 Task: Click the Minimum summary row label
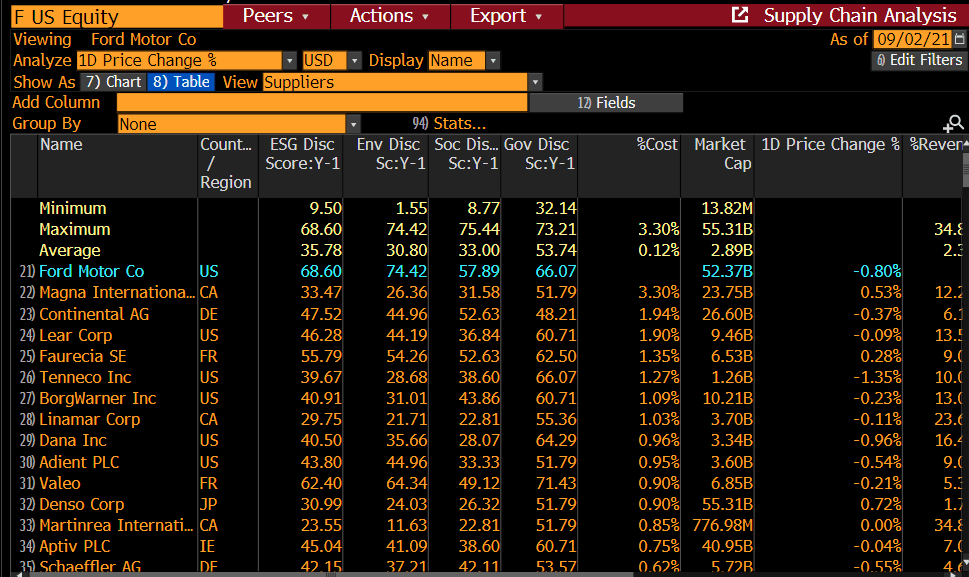(x=73, y=208)
